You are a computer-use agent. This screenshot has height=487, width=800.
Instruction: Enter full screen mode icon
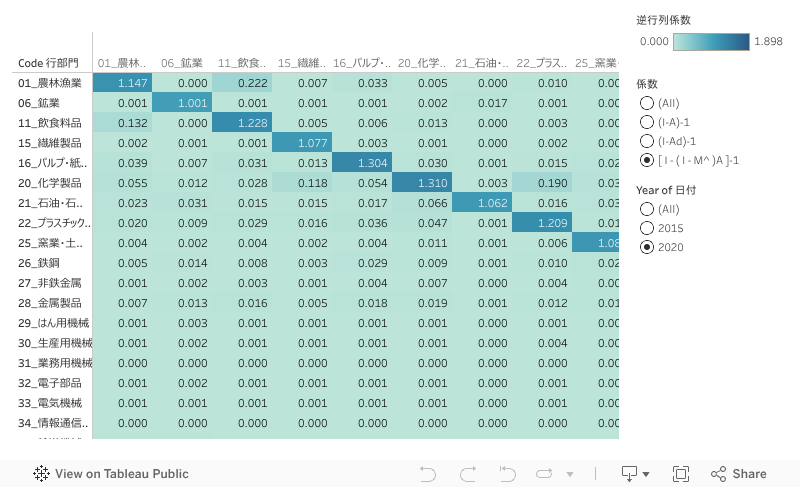681,474
